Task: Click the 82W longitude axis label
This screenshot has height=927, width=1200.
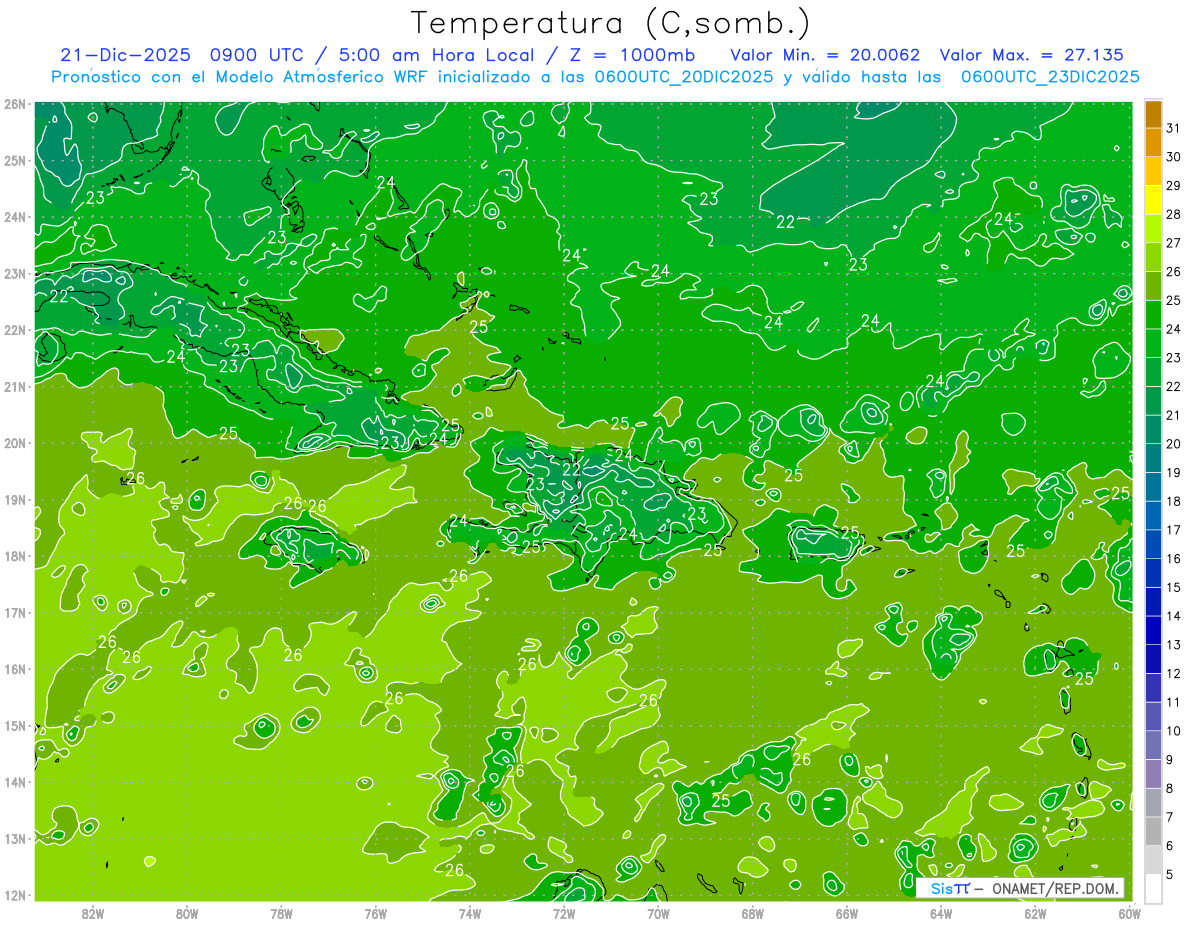Action: [x=92, y=913]
